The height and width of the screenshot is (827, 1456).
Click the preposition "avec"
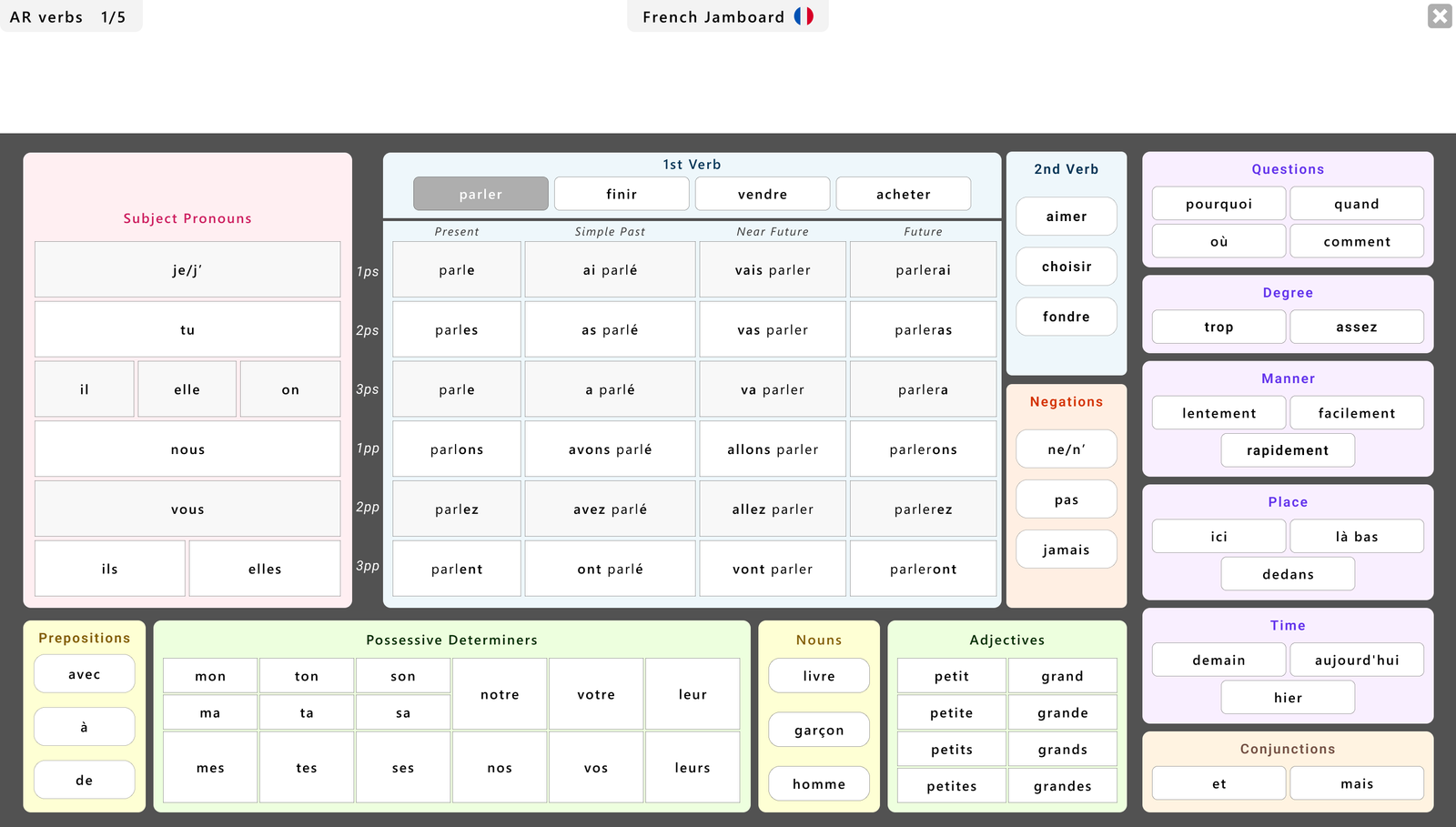click(84, 673)
